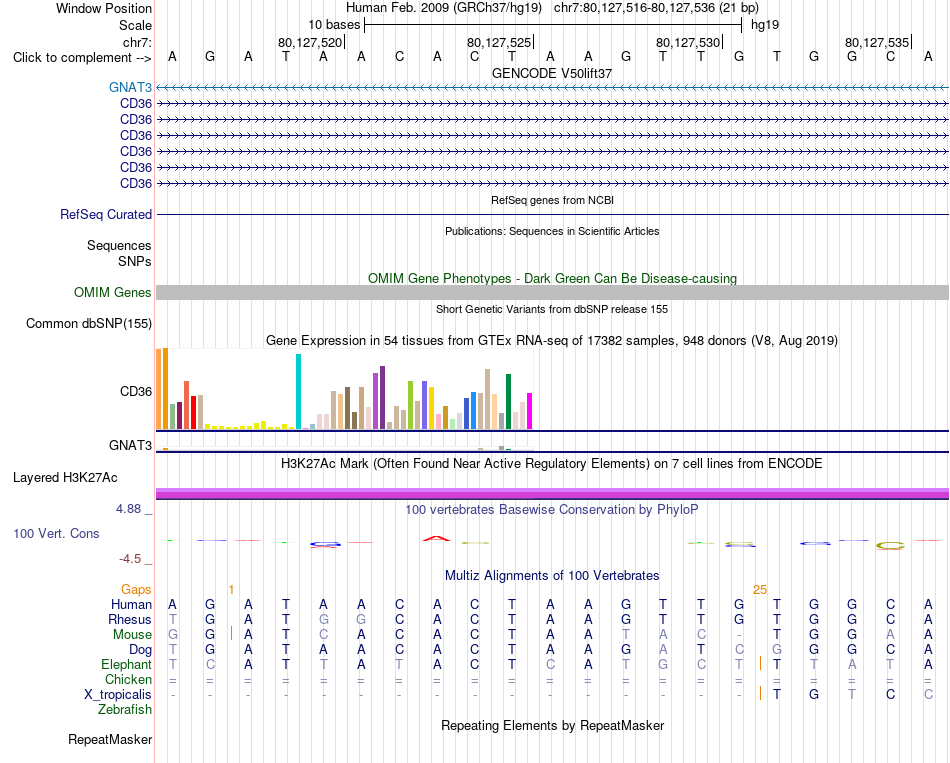Click the RepeatMasker track label
950x763 pixels.
point(110,739)
